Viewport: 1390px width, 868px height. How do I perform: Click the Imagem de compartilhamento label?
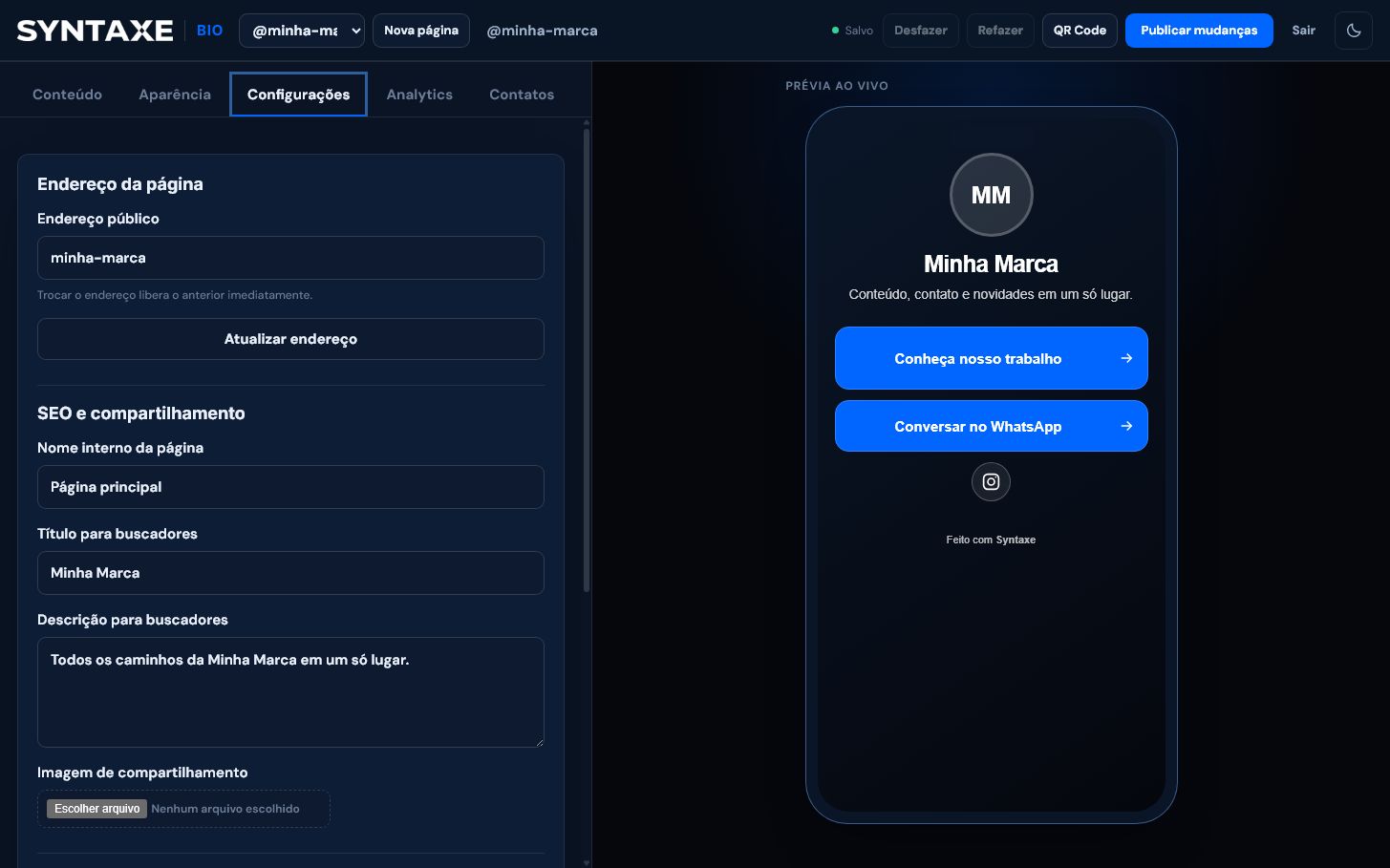(x=142, y=773)
